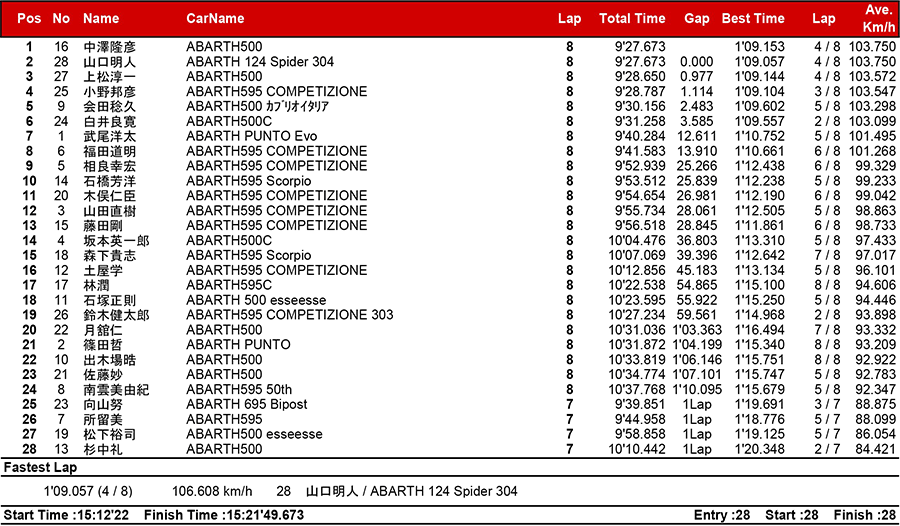Click best time 1'20.348

[759, 450]
